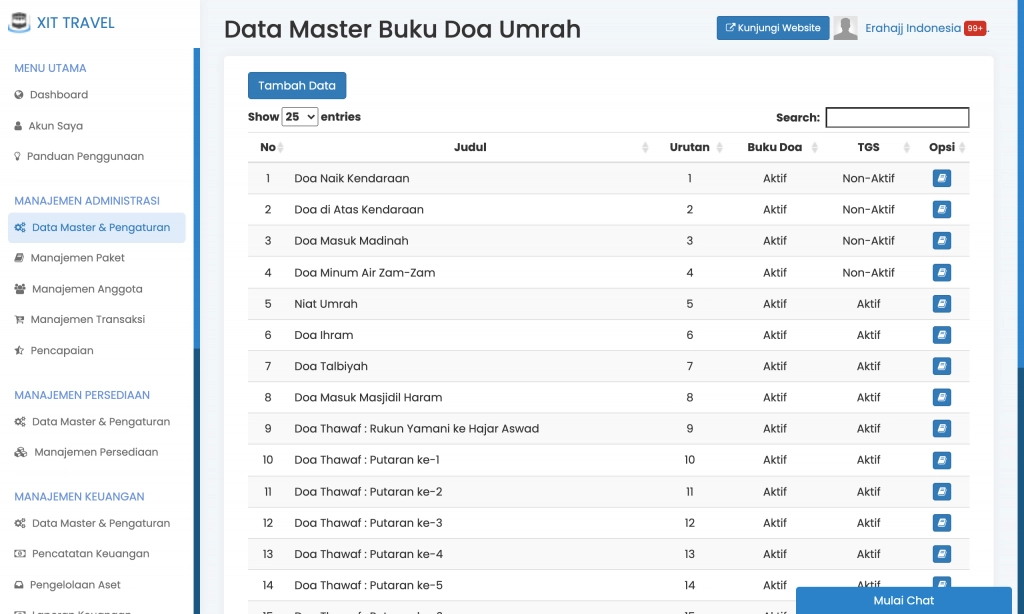1024x614 pixels.
Task: Click the Mulai Chat button
Action: 903,600
